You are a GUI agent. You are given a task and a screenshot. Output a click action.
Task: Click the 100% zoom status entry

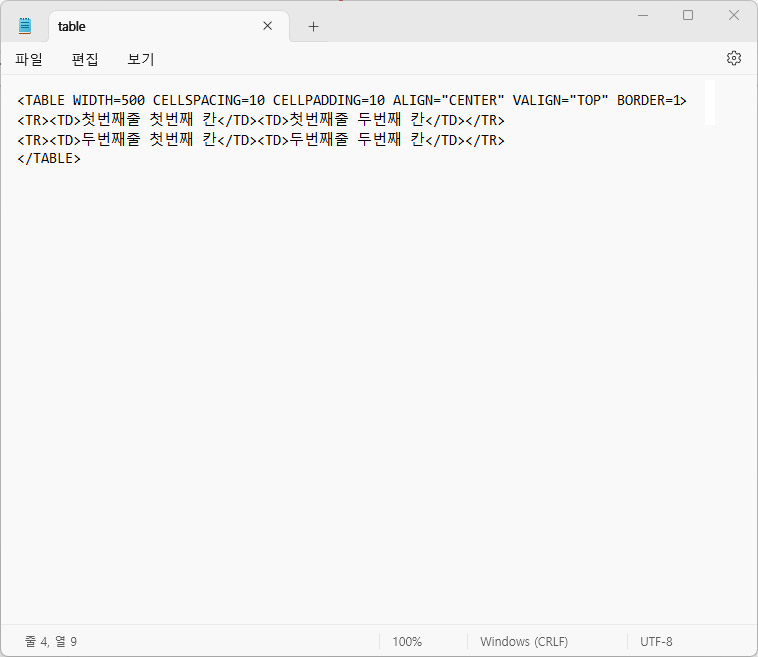pos(407,642)
